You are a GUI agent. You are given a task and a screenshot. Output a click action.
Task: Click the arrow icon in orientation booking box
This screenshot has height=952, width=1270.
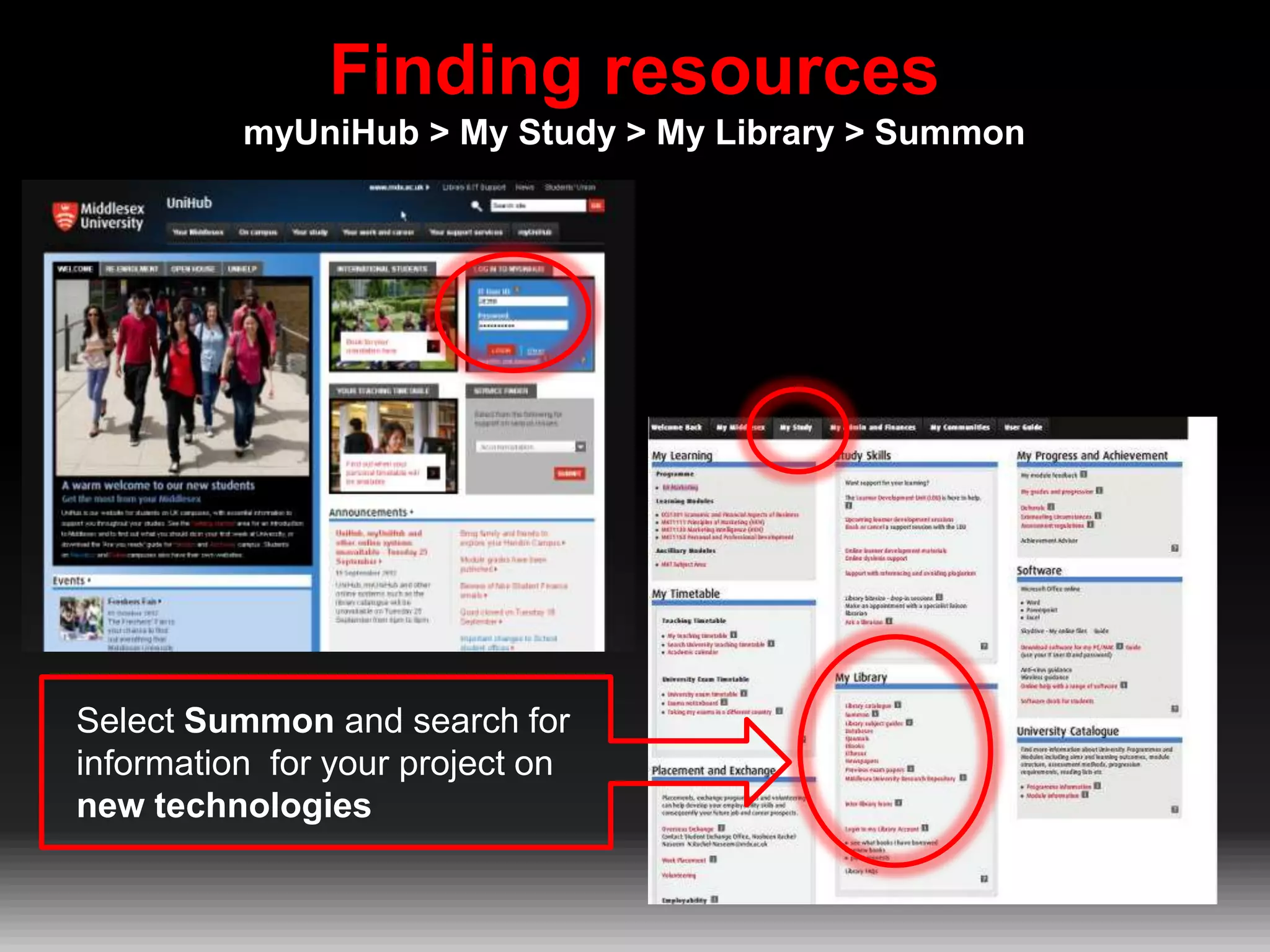433,346
